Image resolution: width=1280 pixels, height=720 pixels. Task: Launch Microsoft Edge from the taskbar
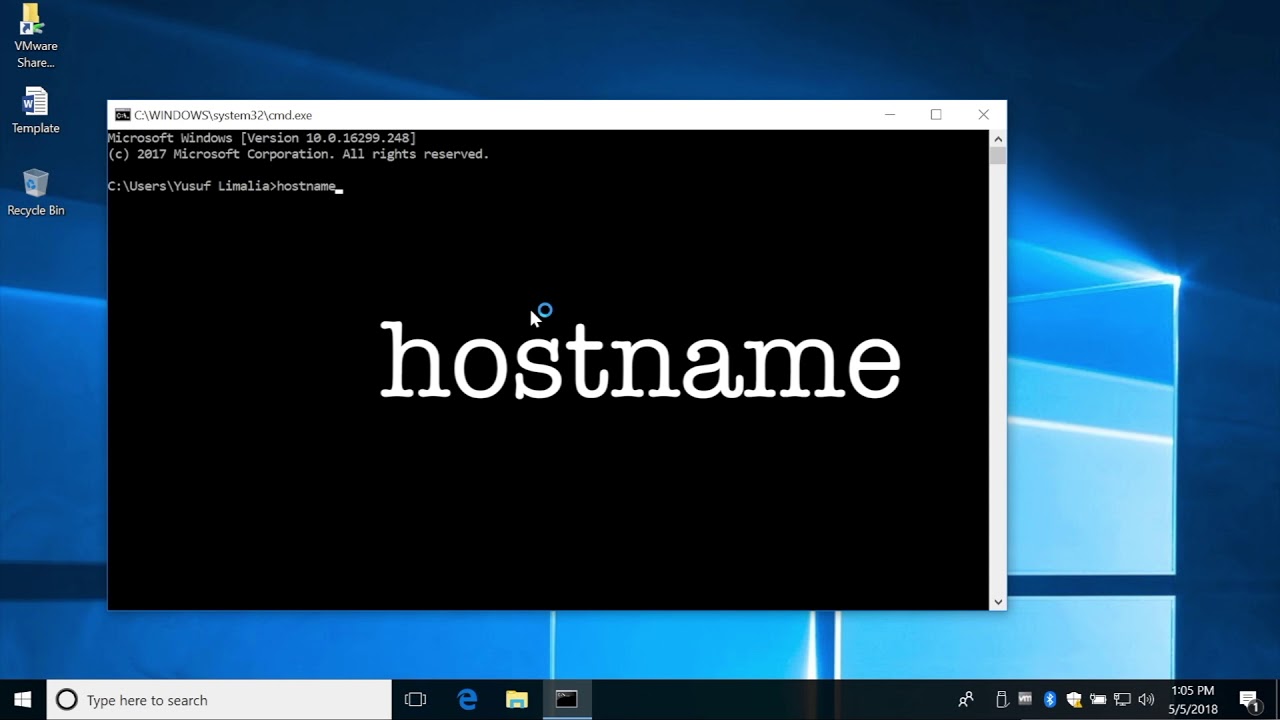point(466,697)
